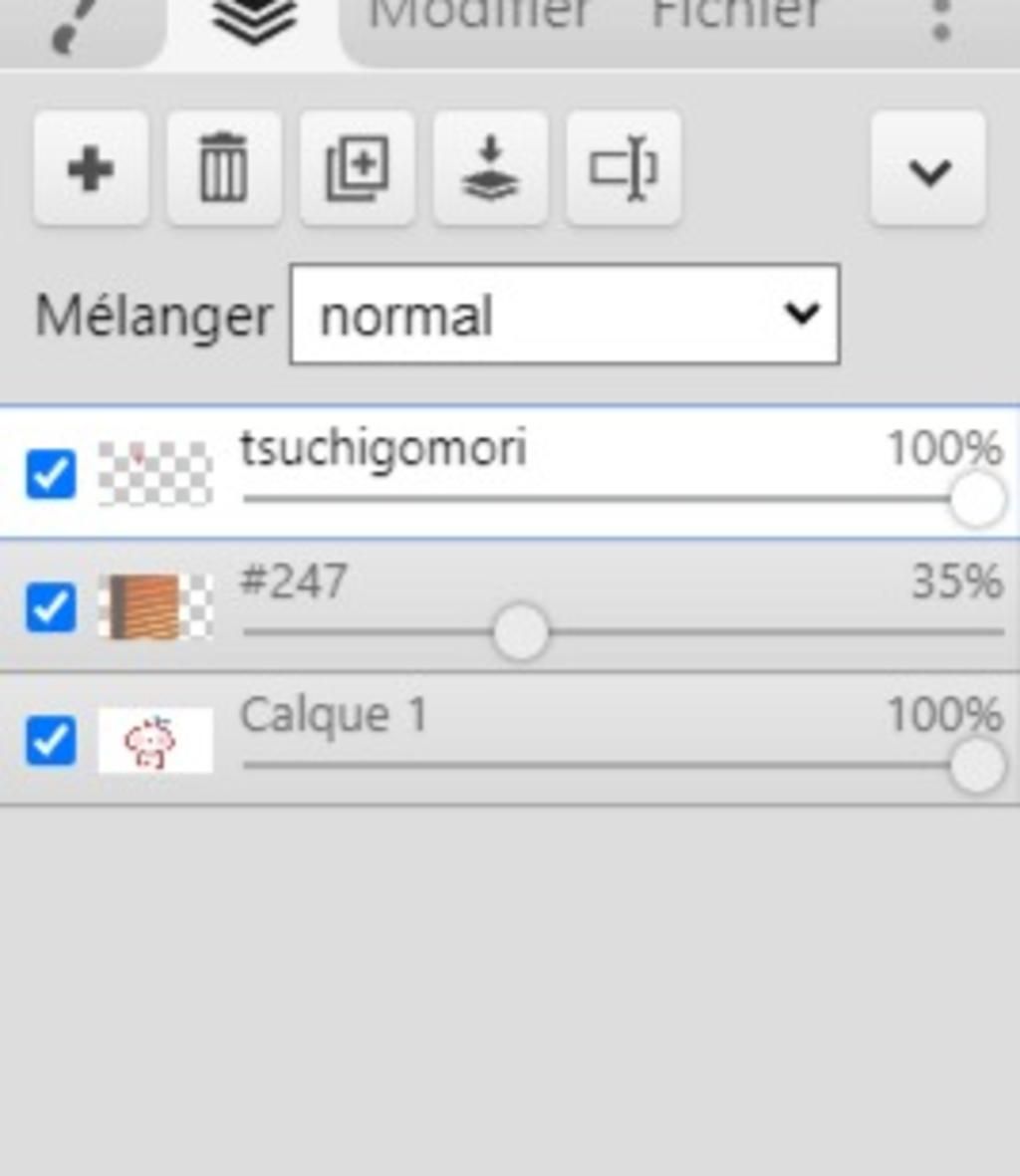Select the Calque 1 layer name
Image resolution: width=1020 pixels, height=1176 pixels.
tap(334, 715)
